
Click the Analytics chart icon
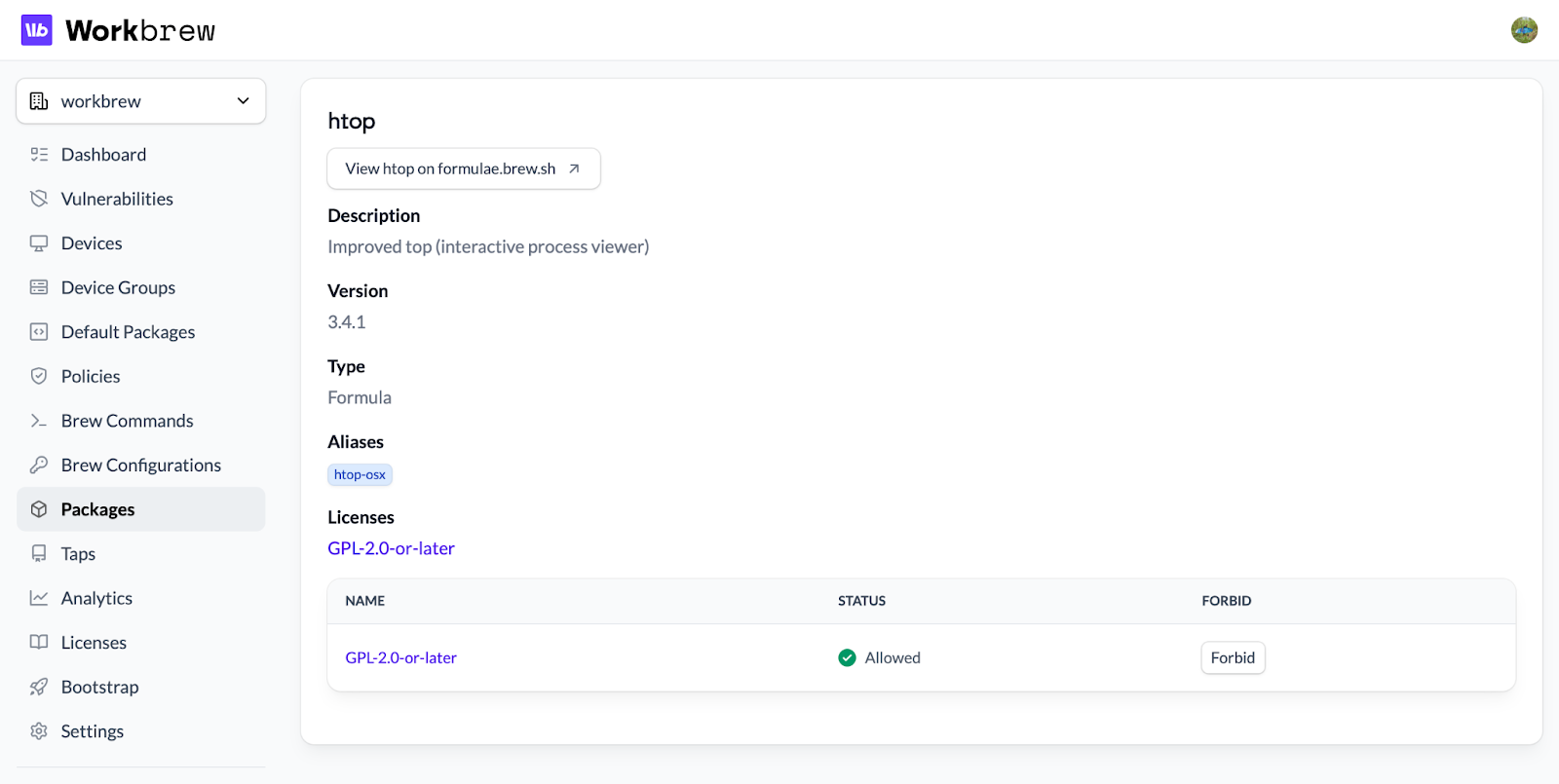pyautogui.click(x=39, y=598)
